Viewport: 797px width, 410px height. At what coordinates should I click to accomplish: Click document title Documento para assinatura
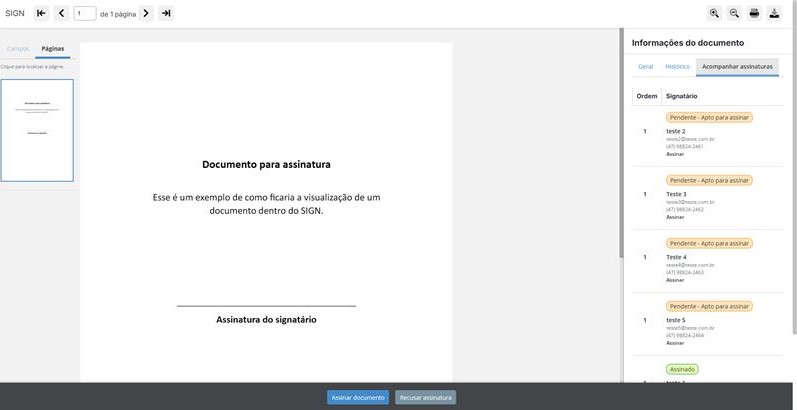coord(266,164)
